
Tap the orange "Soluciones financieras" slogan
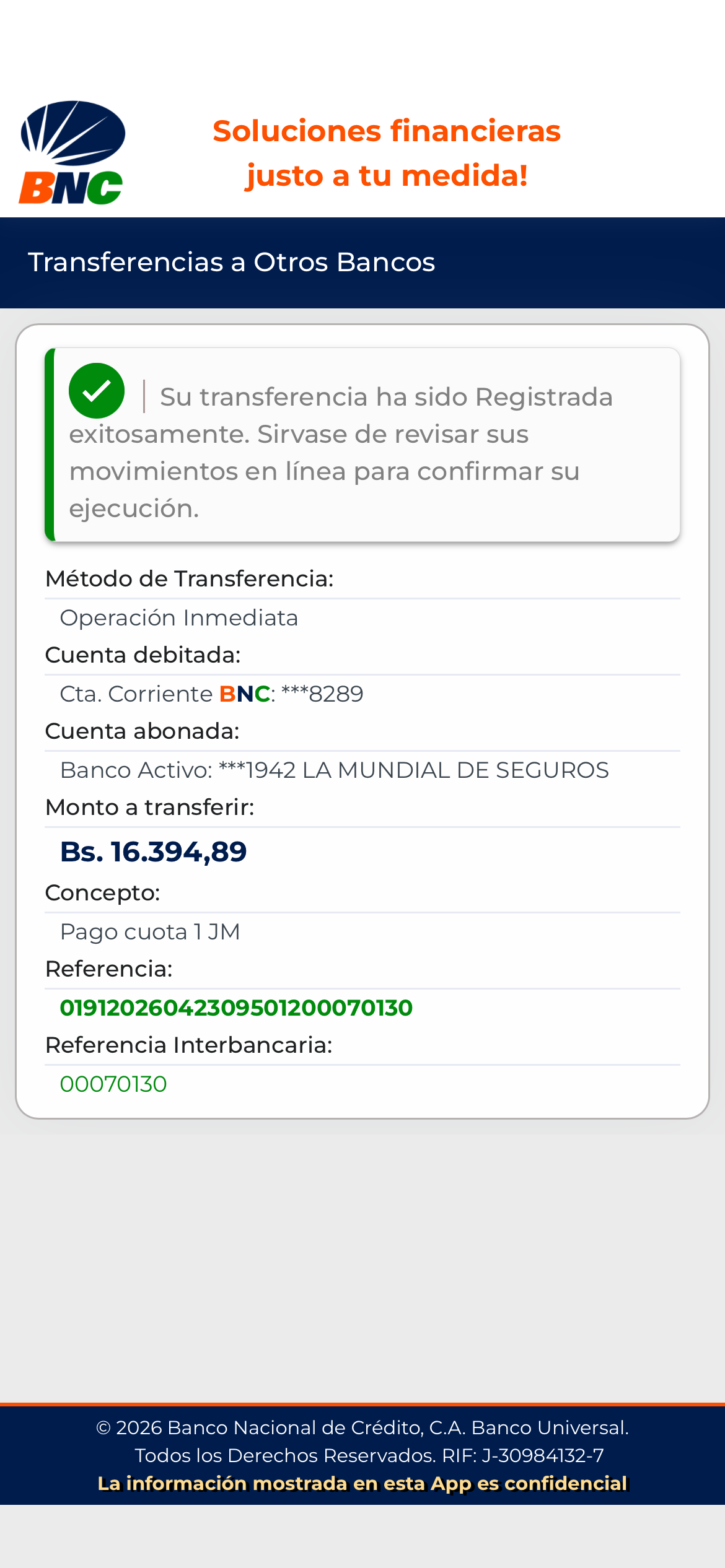click(x=386, y=153)
